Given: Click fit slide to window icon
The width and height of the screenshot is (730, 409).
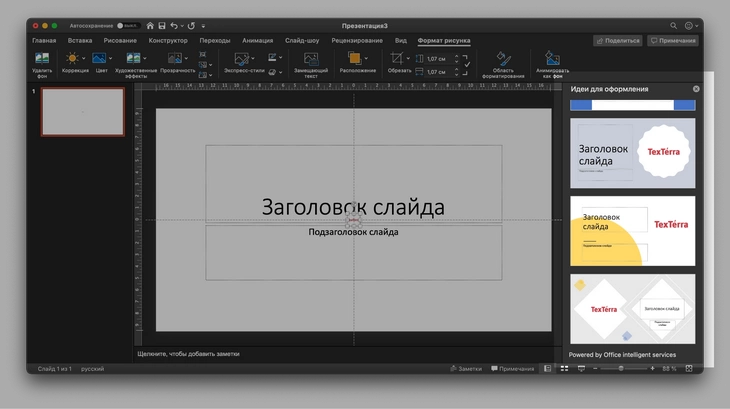Looking at the screenshot, I should 689,369.
